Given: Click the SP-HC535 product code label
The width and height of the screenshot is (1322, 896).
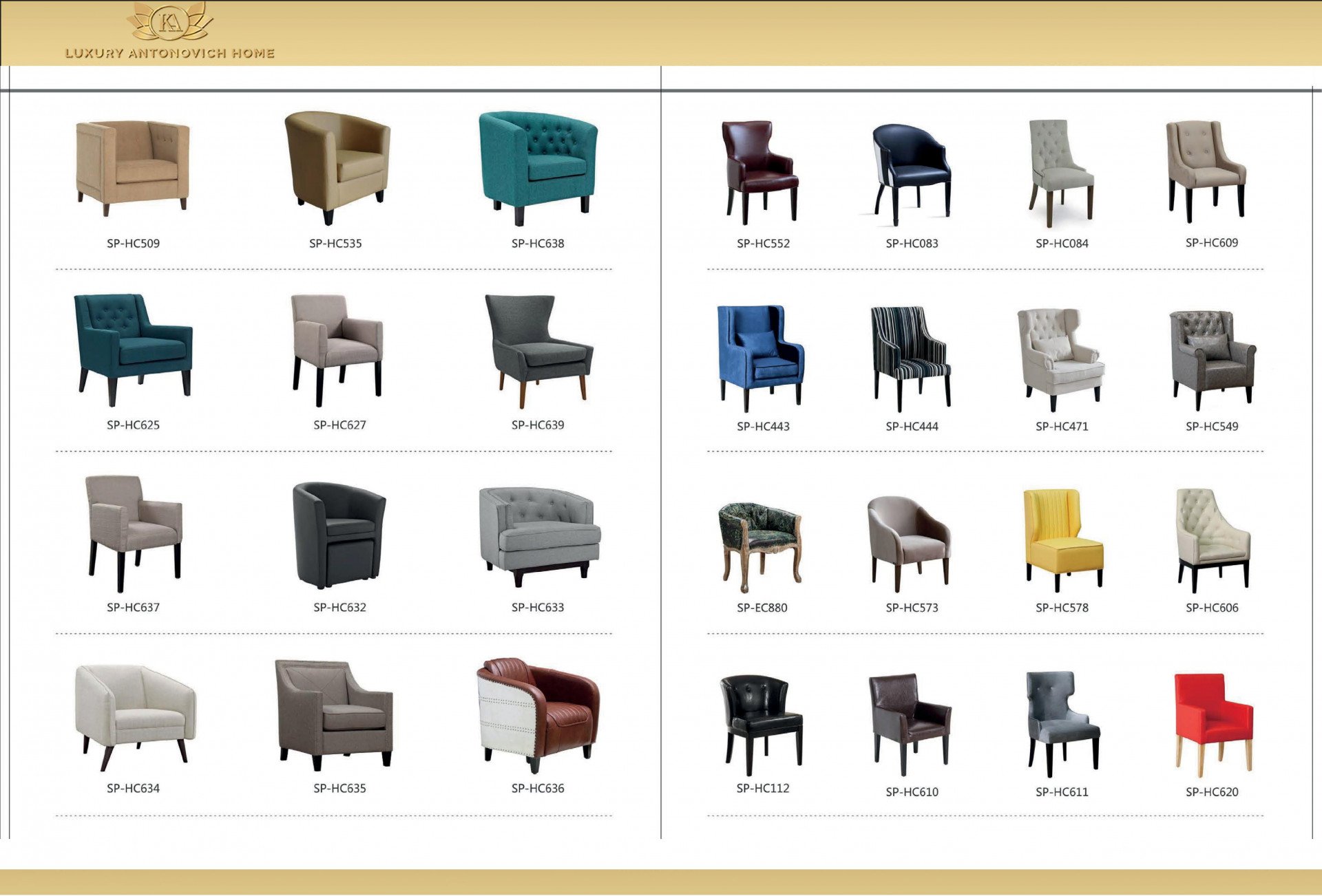Looking at the screenshot, I should pos(335,244).
